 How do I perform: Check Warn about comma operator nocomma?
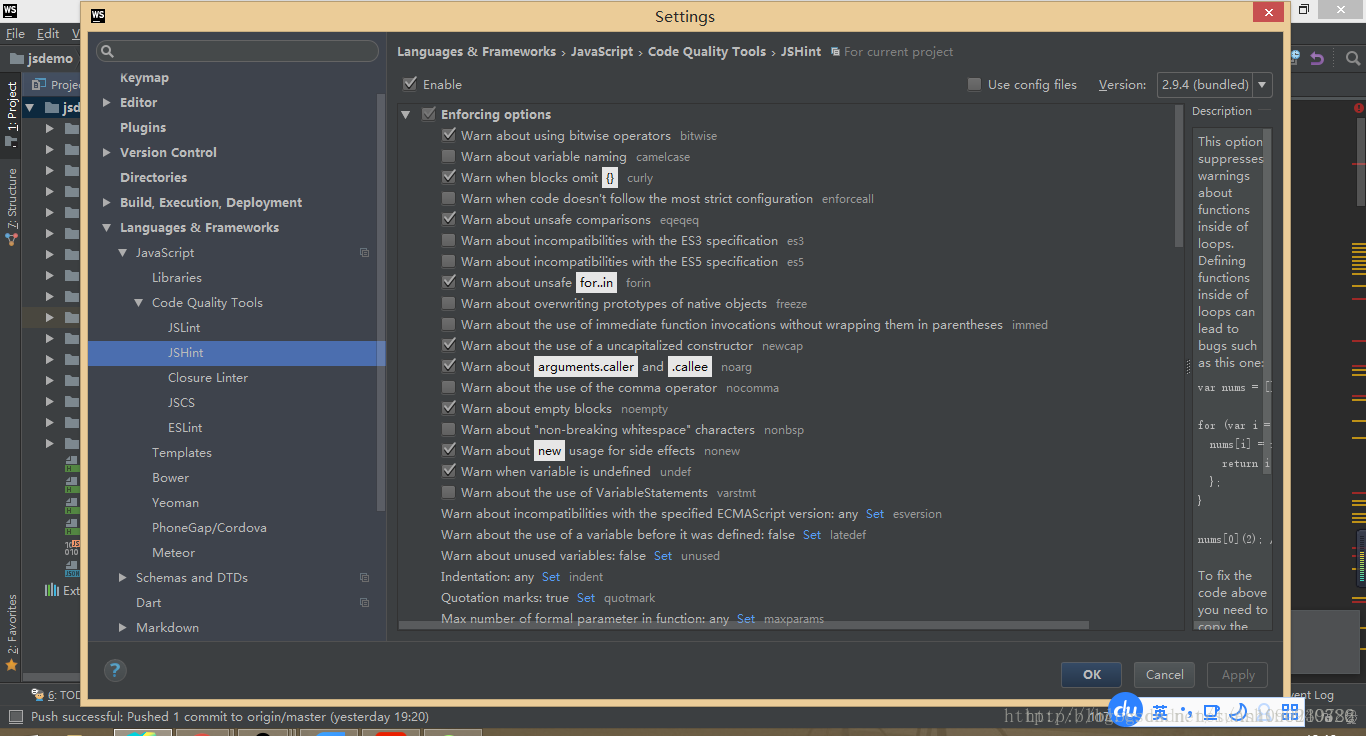click(x=449, y=387)
